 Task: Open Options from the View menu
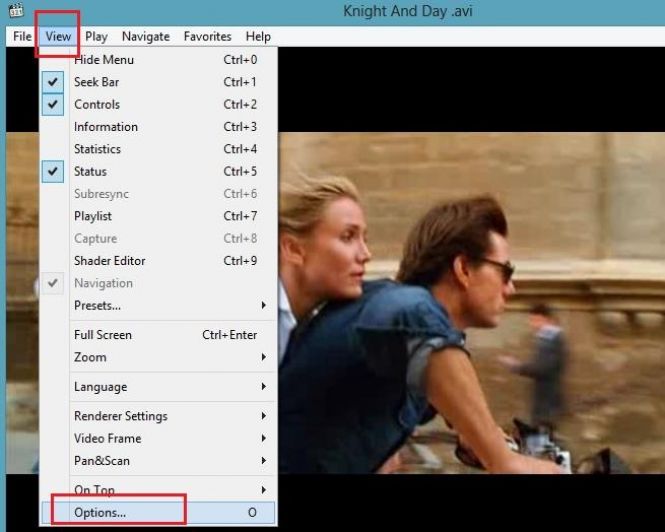[x=158, y=512]
